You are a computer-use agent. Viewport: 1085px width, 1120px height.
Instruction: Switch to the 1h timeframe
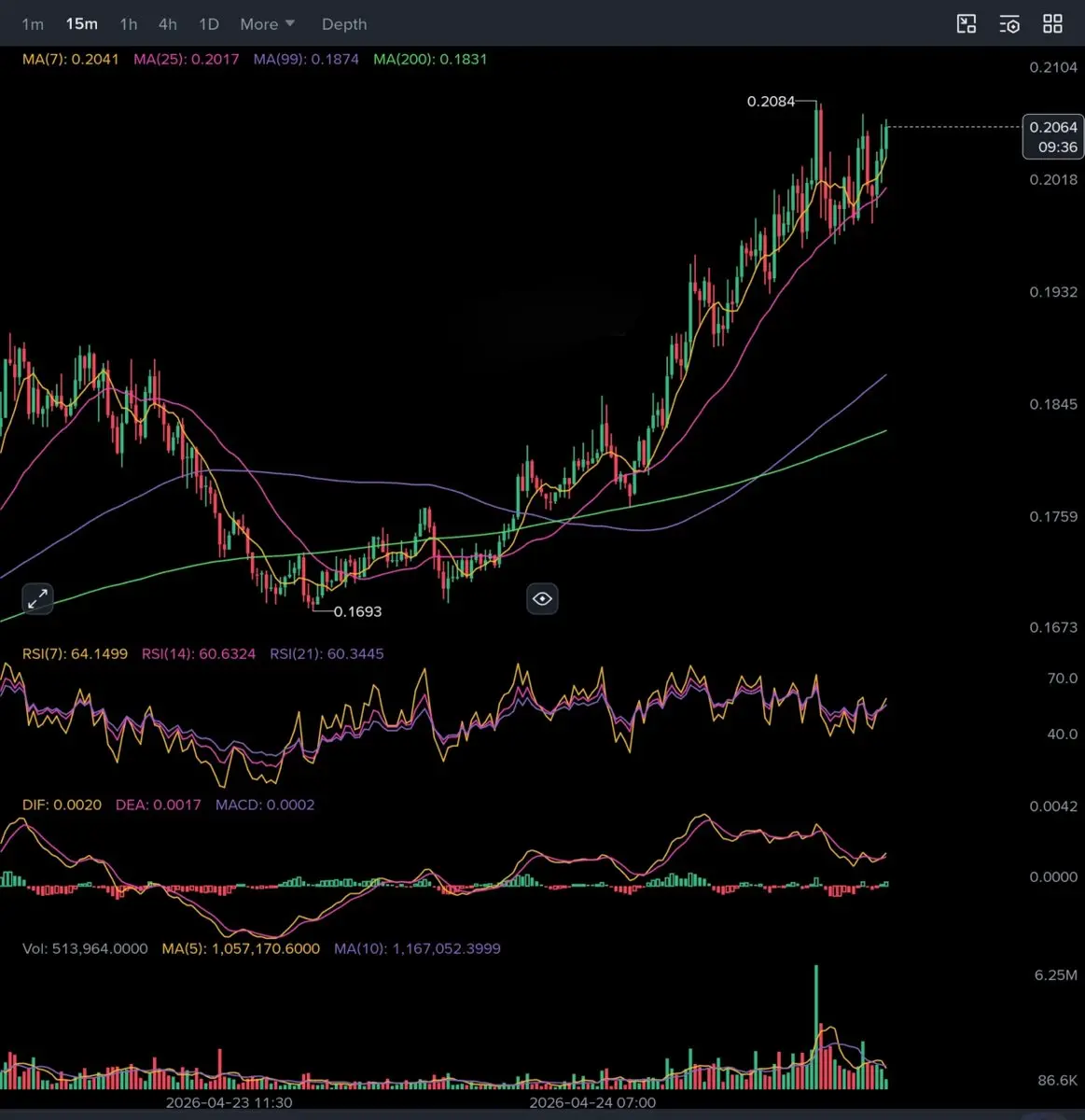click(129, 24)
